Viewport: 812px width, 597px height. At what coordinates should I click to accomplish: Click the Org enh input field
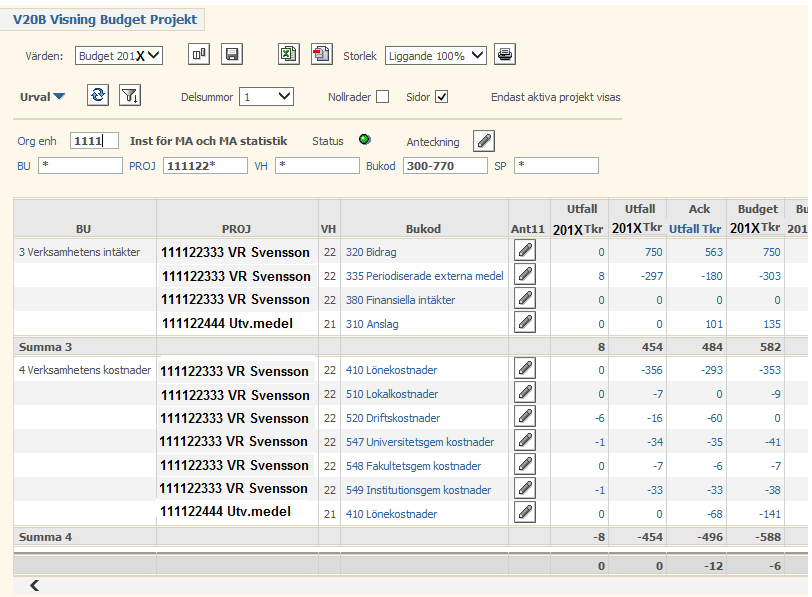[x=94, y=141]
